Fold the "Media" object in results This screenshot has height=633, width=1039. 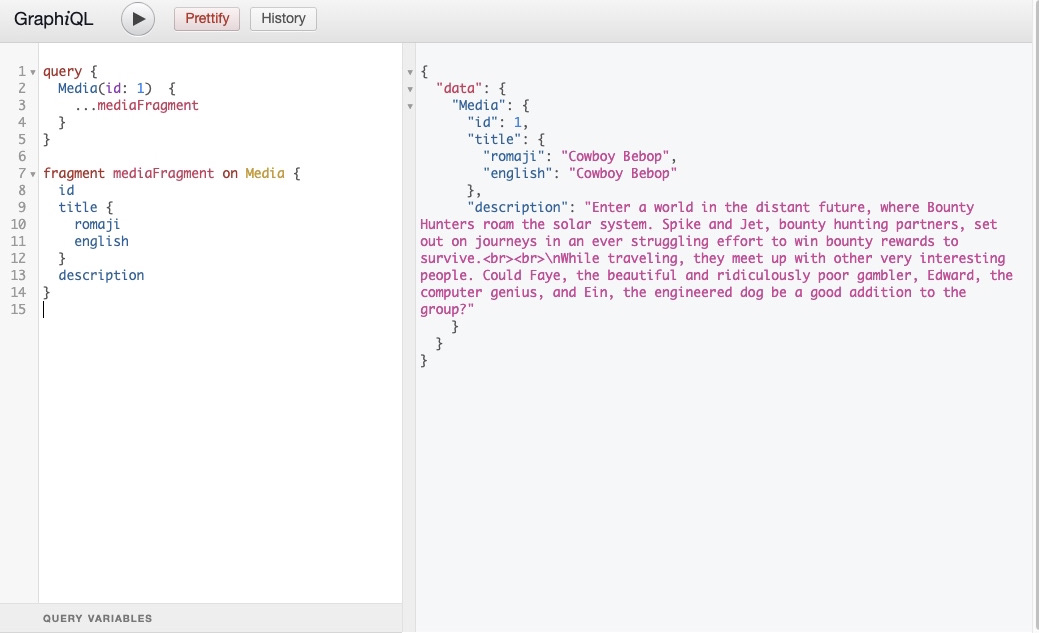coord(410,106)
